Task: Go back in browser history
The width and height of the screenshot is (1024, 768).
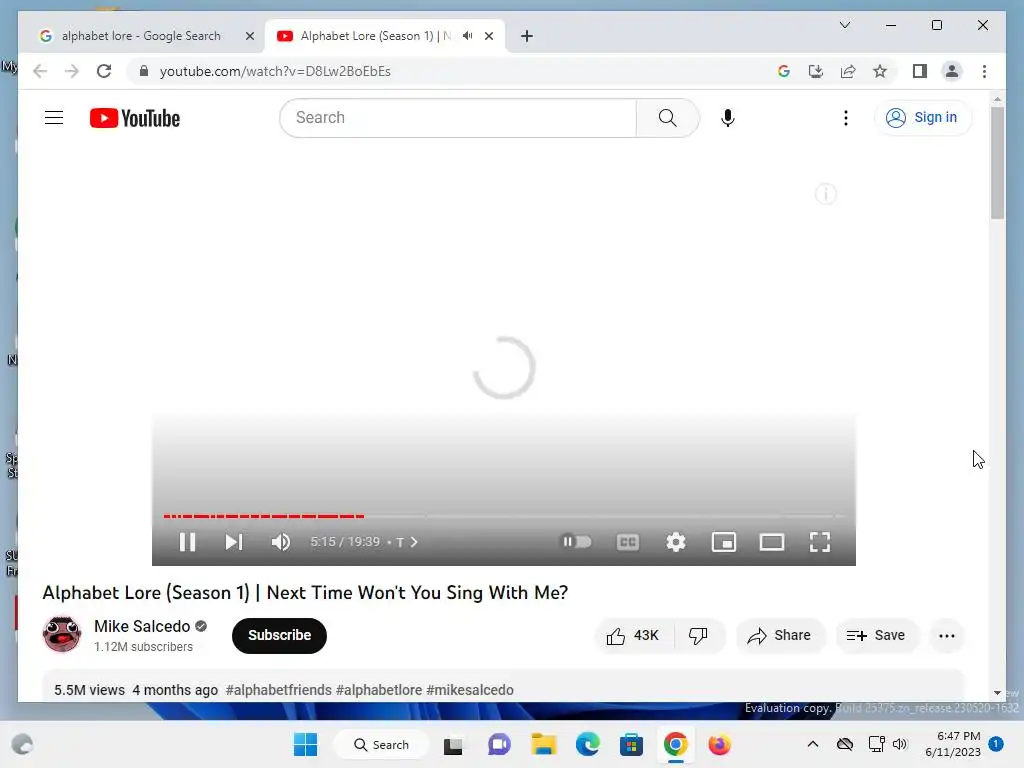Action: pyautogui.click(x=40, y=71)
